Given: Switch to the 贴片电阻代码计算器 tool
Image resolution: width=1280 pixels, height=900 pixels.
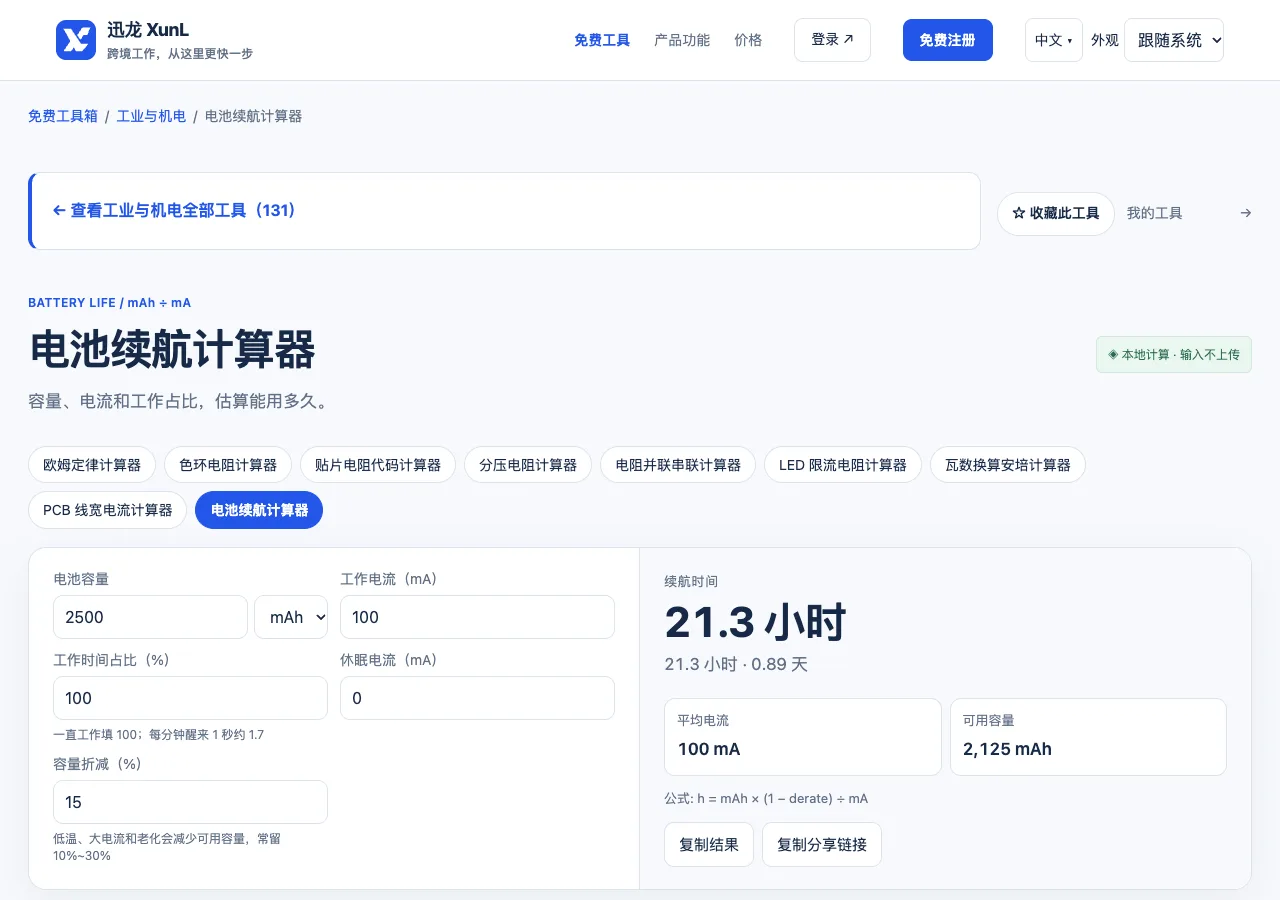Looking at the screenshot, I should coord(378,465).
